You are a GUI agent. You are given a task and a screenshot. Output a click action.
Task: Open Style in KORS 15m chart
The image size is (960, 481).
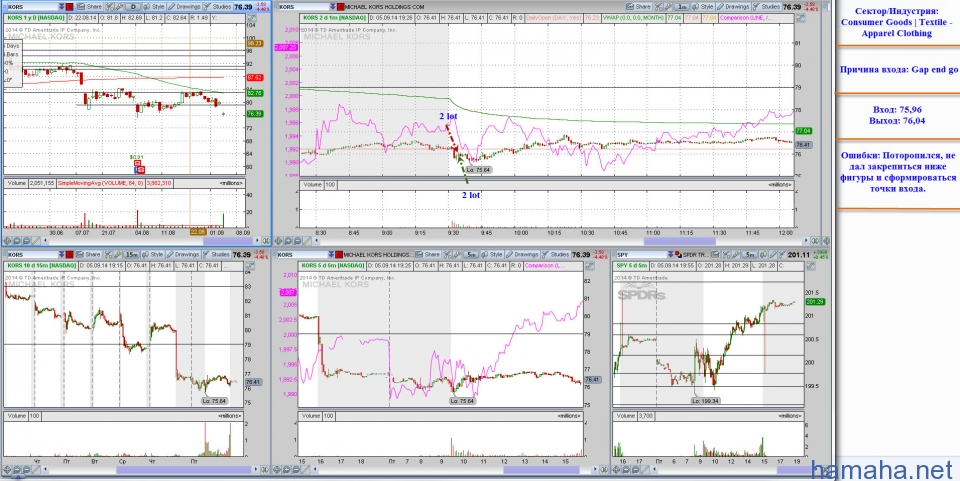[152, 255]
